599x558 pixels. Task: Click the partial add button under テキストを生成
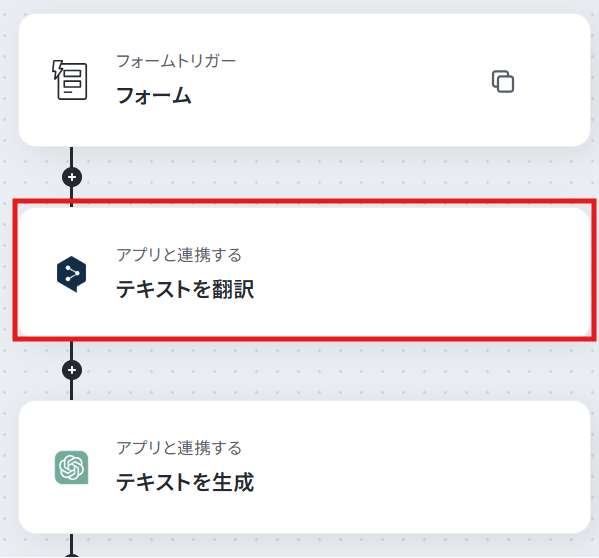(x=72, y=555)
